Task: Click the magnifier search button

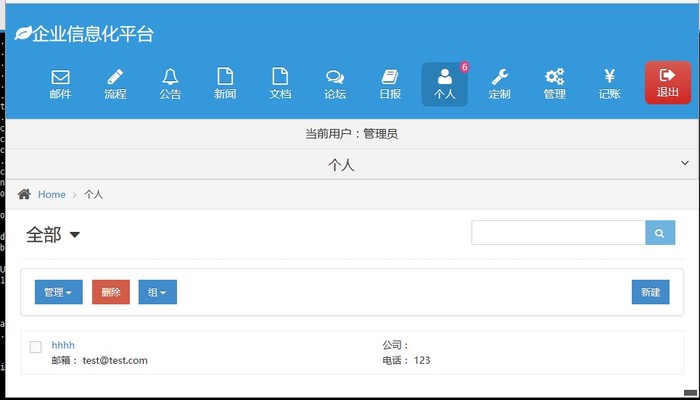Action: click(660, 233)
